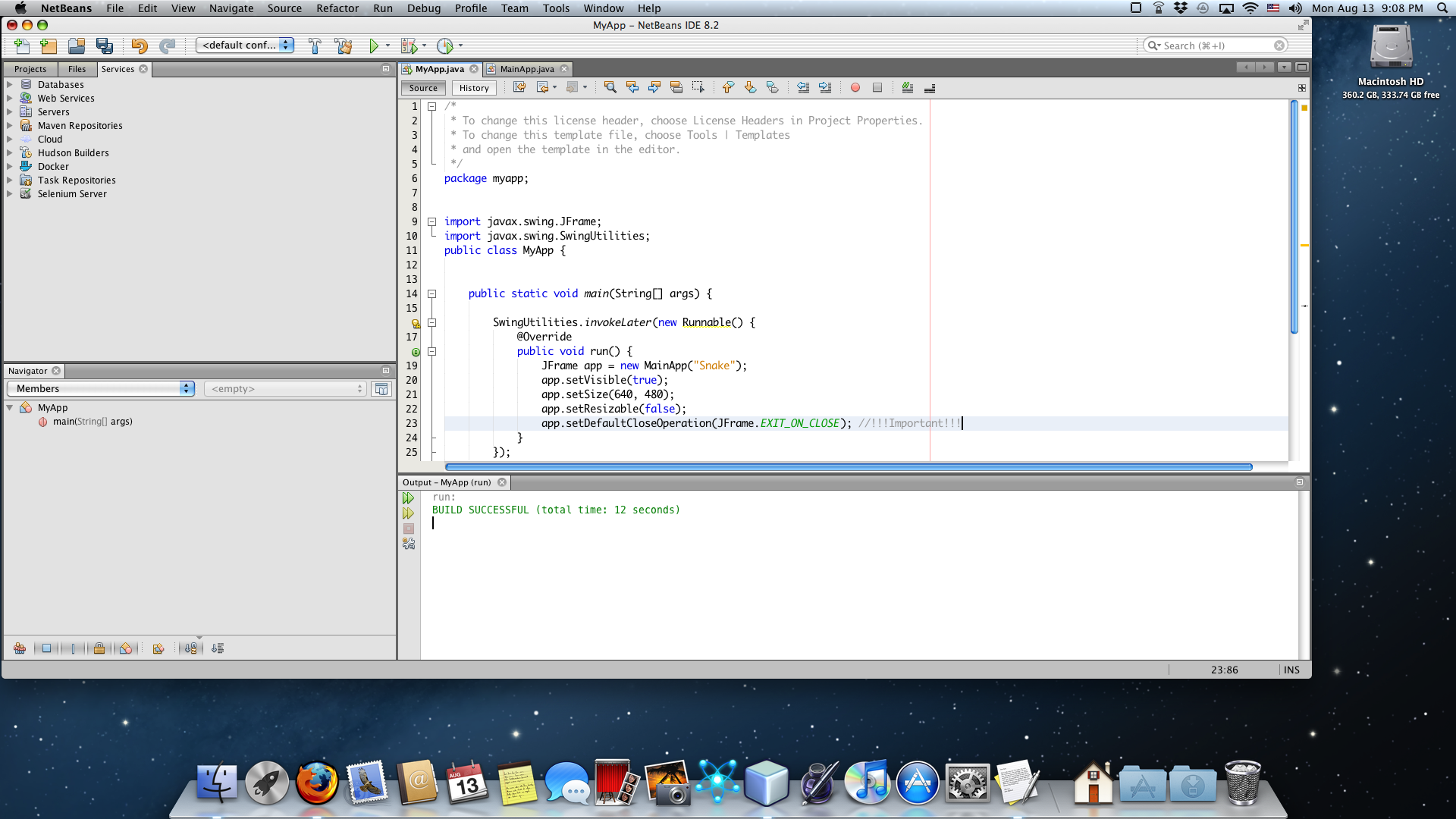Expand the Servers node
This screenshot has width=1456, height=819.
(x=10, y=112)
